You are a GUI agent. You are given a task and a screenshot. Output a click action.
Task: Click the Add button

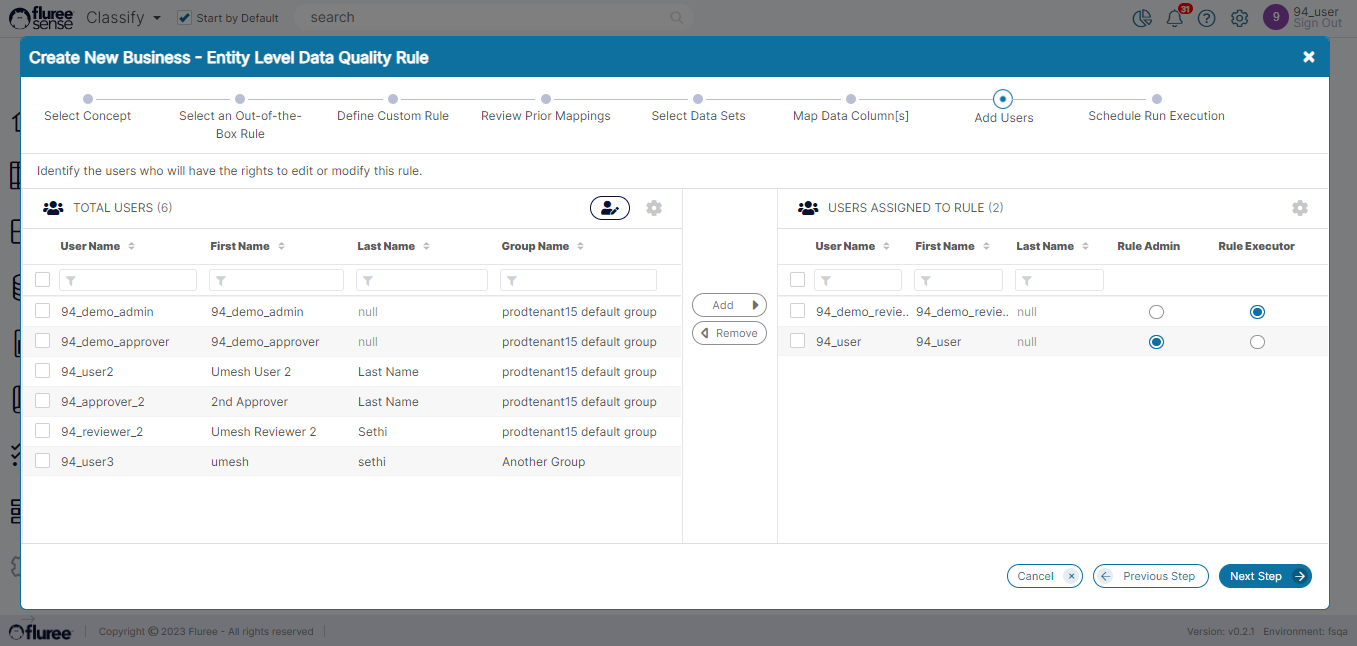pyautogui.click(x=729, y=305)
